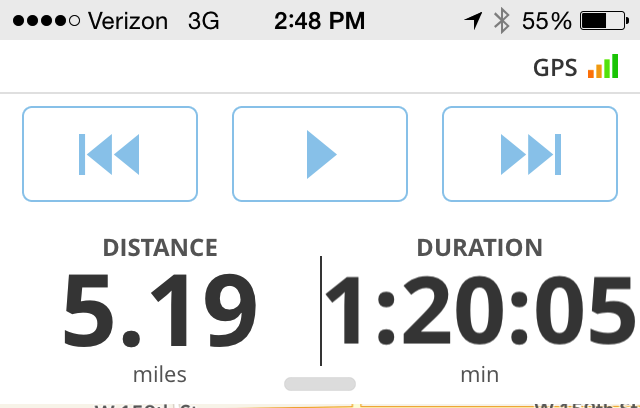The image size is (640, 408).
Task: Tap the battery icon in status bar
Action: click(x=604, y=21)
